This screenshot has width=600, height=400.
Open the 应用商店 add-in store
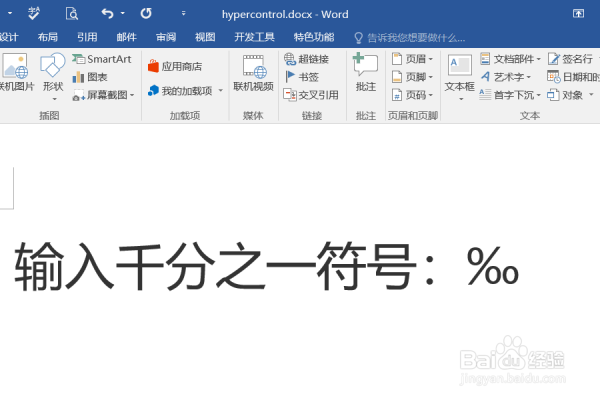tap(175, 67)
